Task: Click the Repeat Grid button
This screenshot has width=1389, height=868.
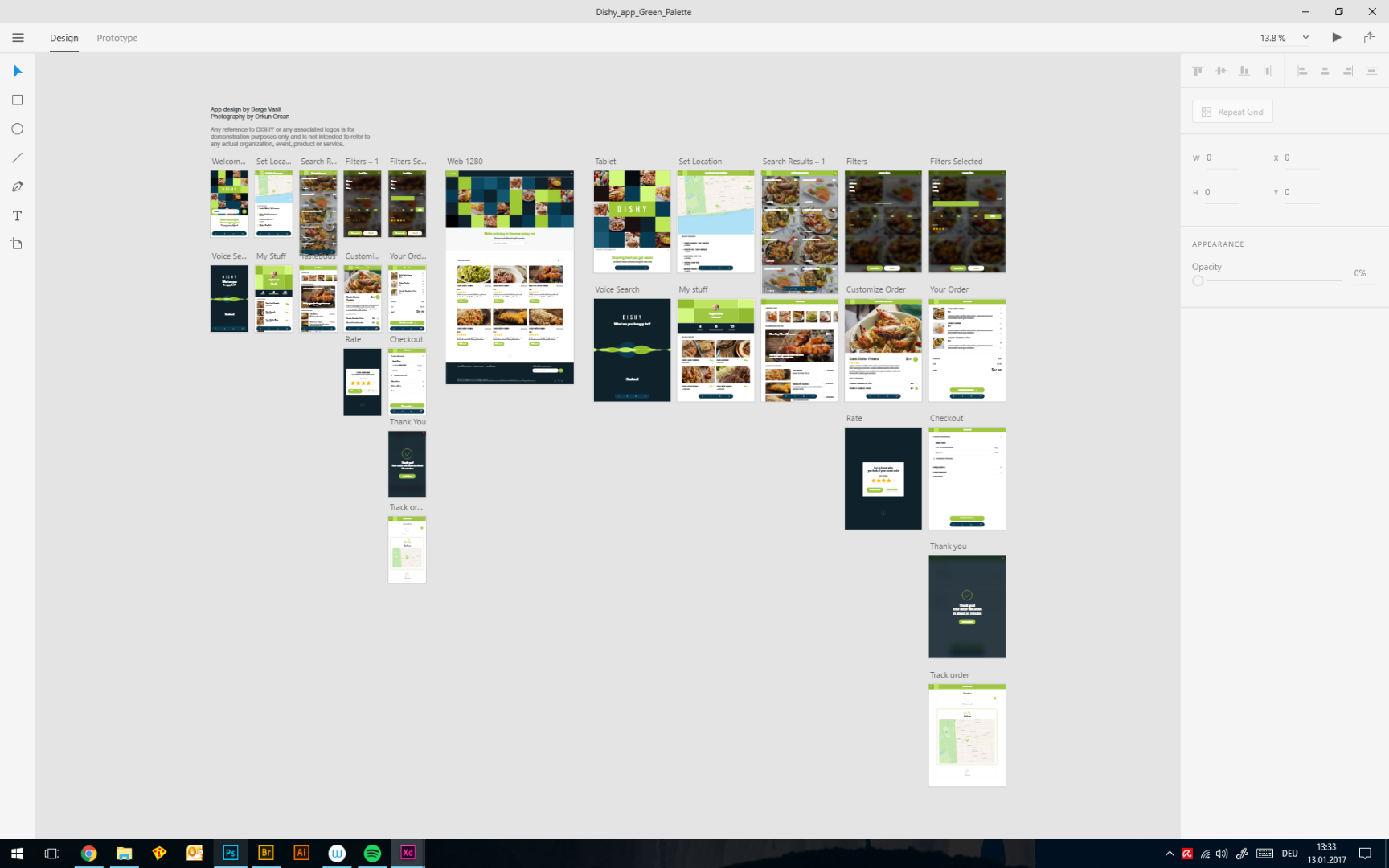Action: click(x=1232, y=112)
